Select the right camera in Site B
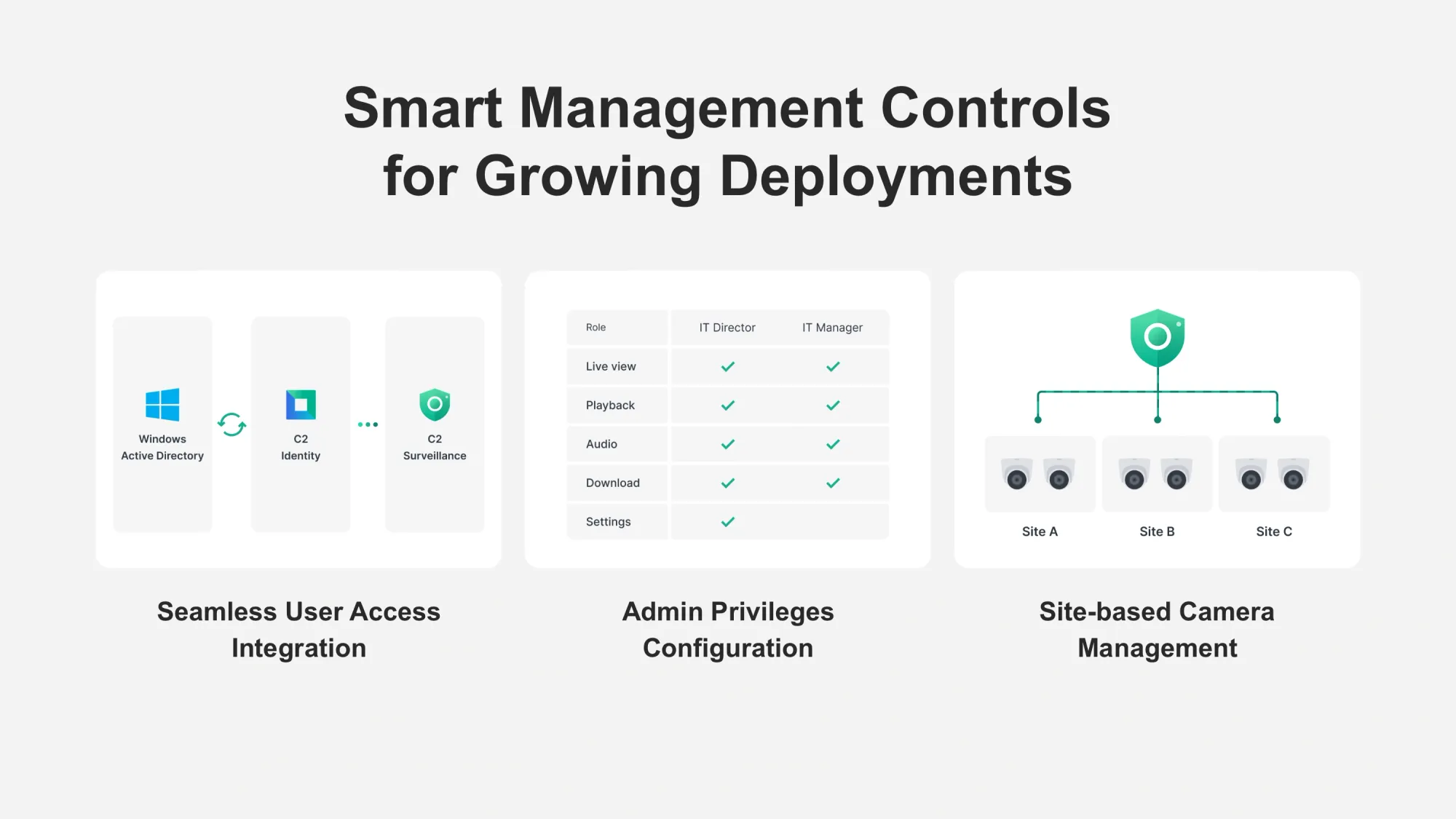This screenshot has width=1456, height=819. (x=1176, y=473)
